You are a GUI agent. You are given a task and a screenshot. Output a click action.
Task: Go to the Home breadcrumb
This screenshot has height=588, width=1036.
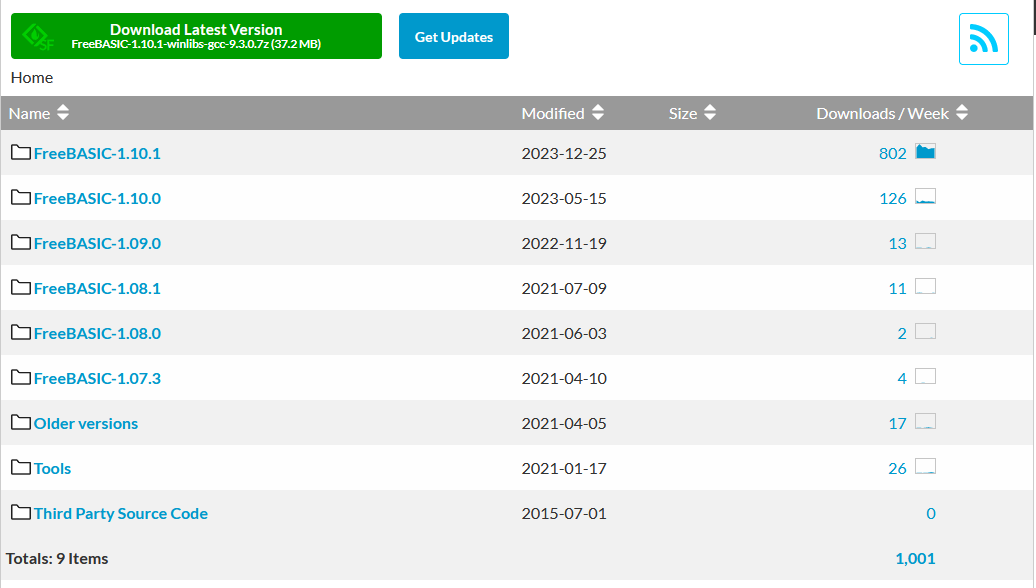tap(32, 77)
